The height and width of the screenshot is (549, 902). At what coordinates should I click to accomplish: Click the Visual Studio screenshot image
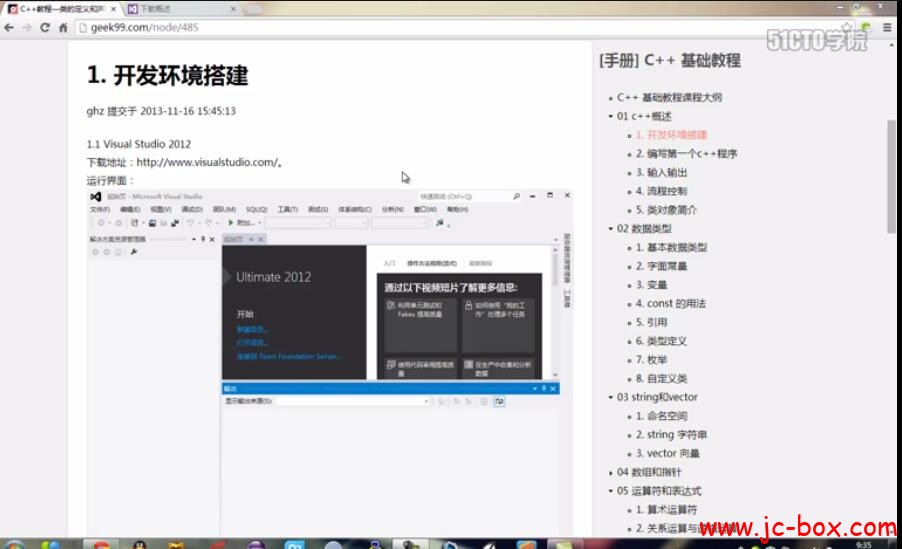[330, 363]
